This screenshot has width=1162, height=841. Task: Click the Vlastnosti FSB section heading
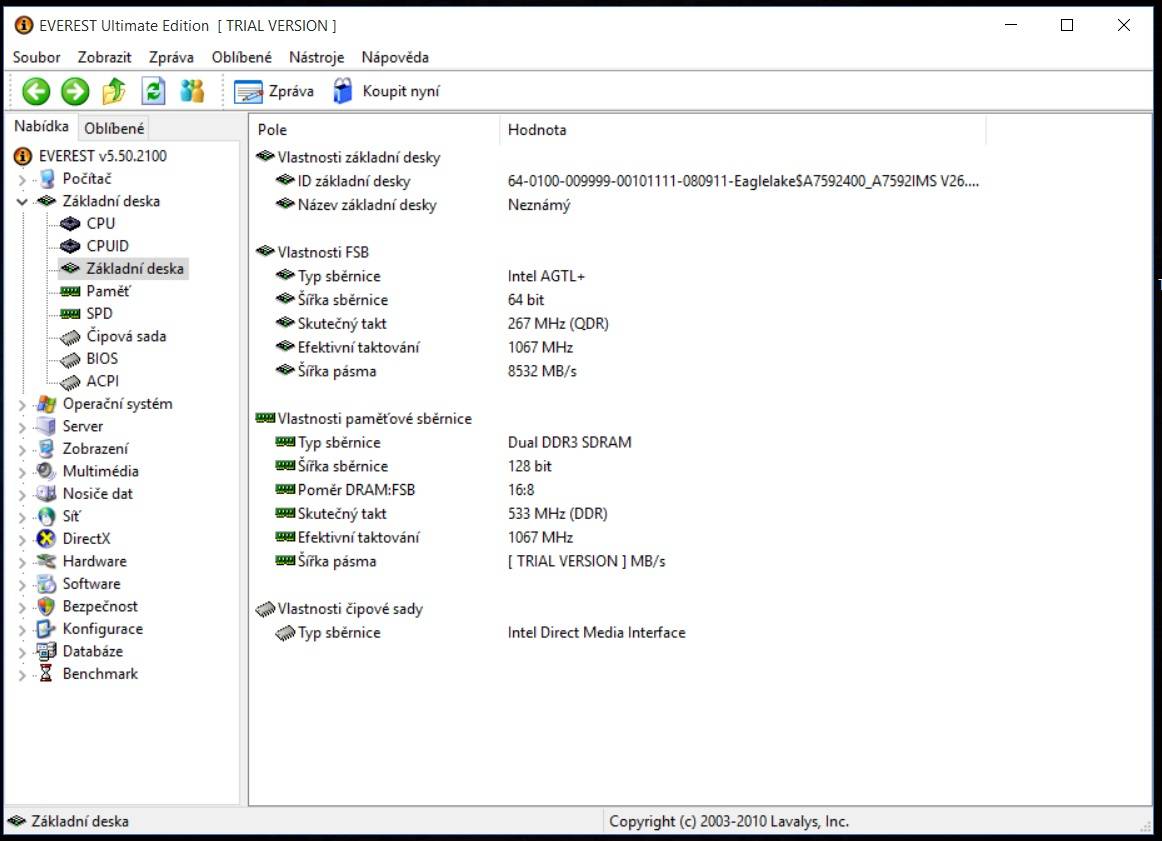click(x=323, y=253)
